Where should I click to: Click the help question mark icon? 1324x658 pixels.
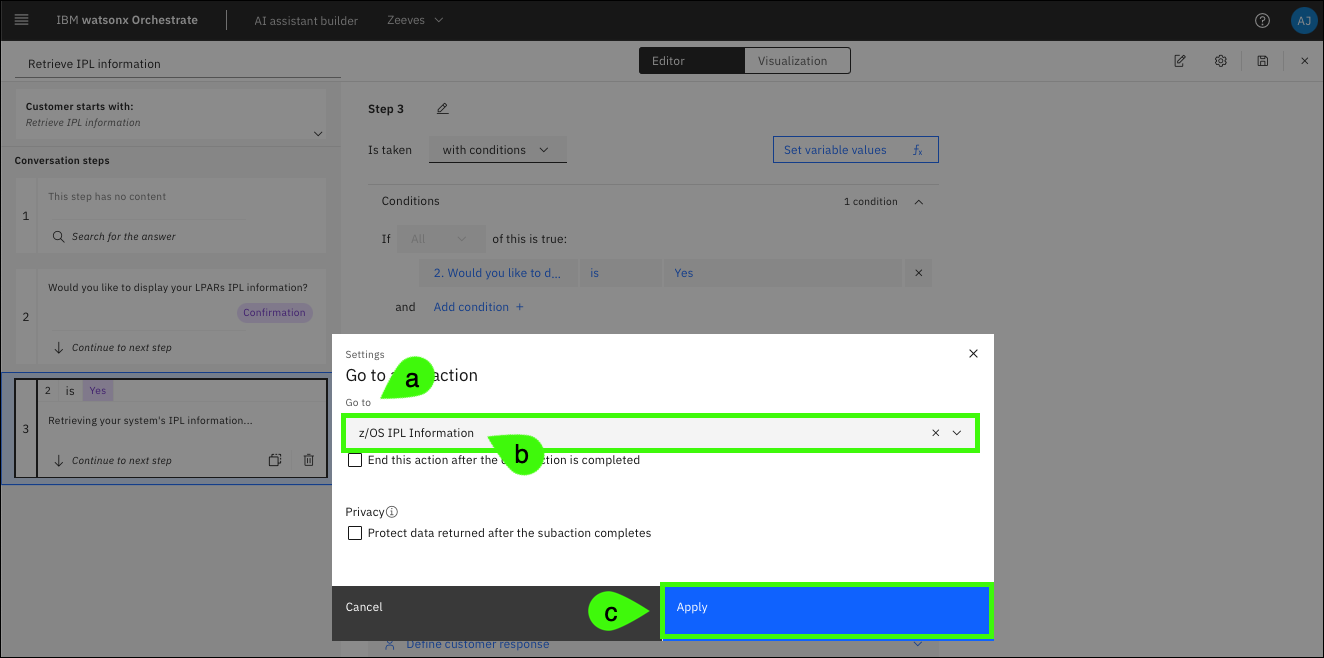[x=1262, y=20]
